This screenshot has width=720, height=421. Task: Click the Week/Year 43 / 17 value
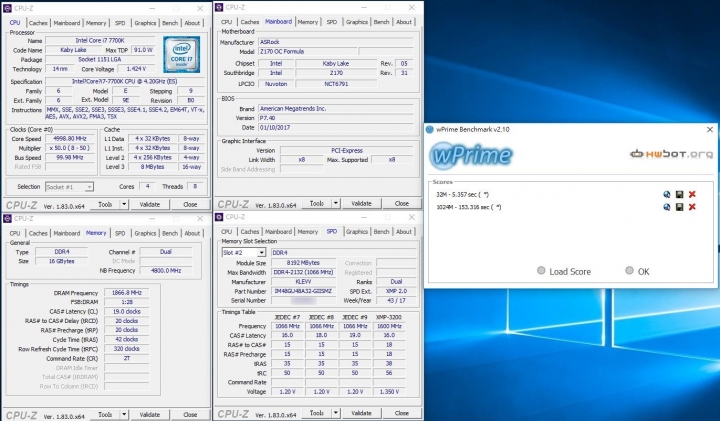(x=396, y=300)
